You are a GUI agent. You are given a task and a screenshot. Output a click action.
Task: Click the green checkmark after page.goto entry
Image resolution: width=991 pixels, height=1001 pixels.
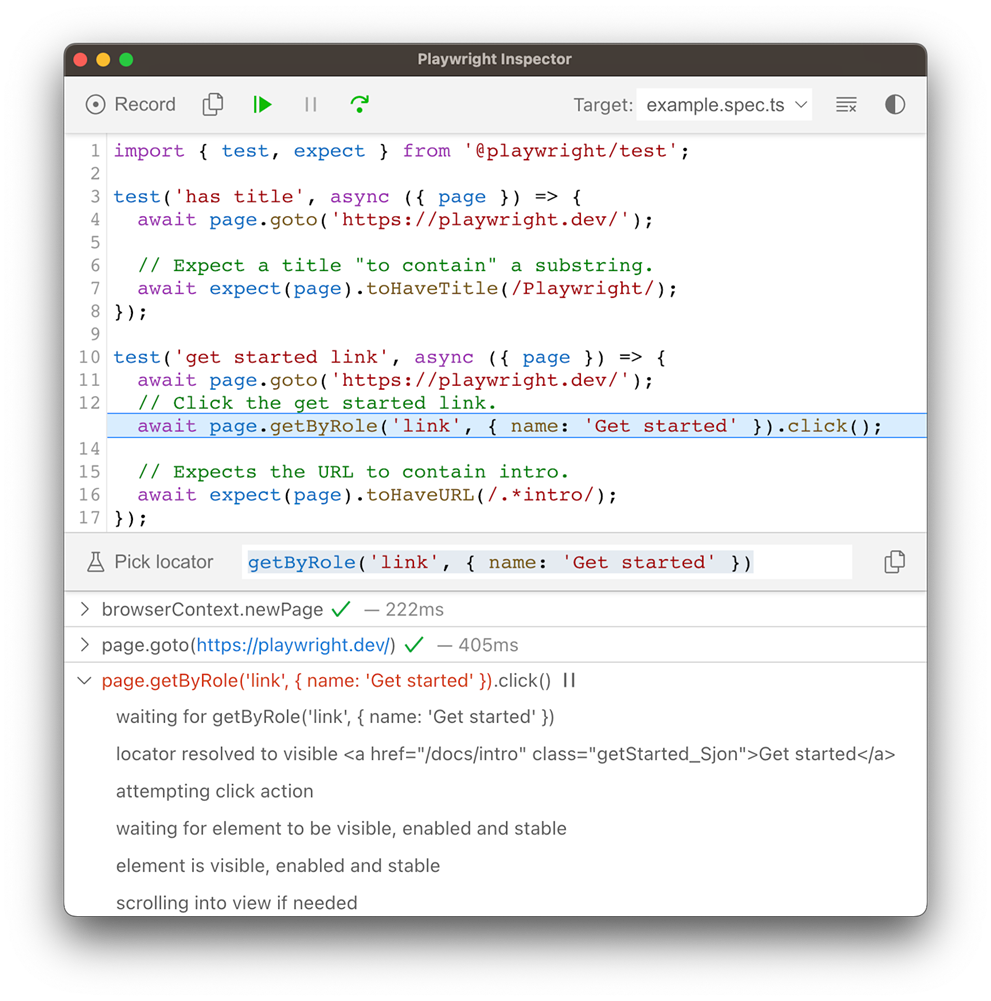[414, 645]
